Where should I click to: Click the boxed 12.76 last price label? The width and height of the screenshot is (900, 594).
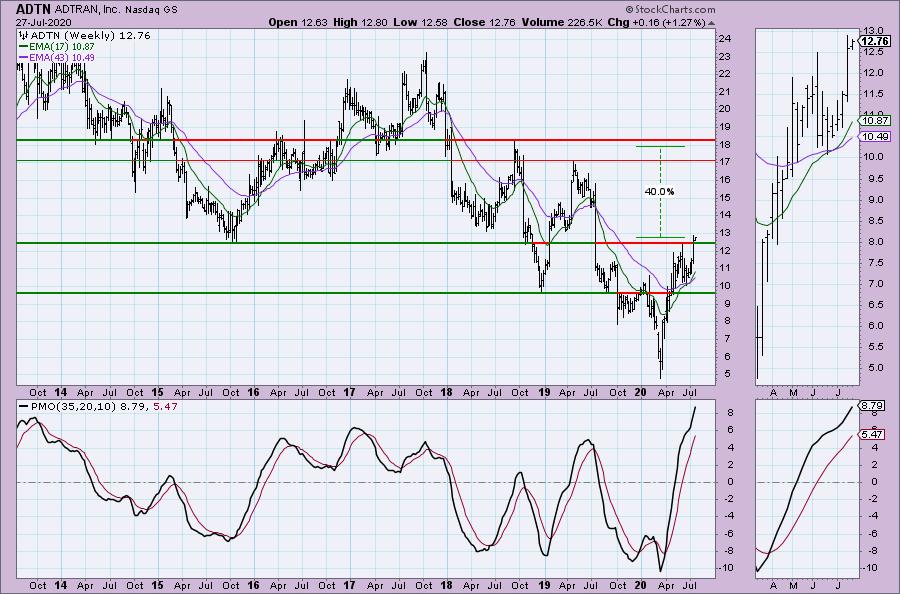coord(875,41)
